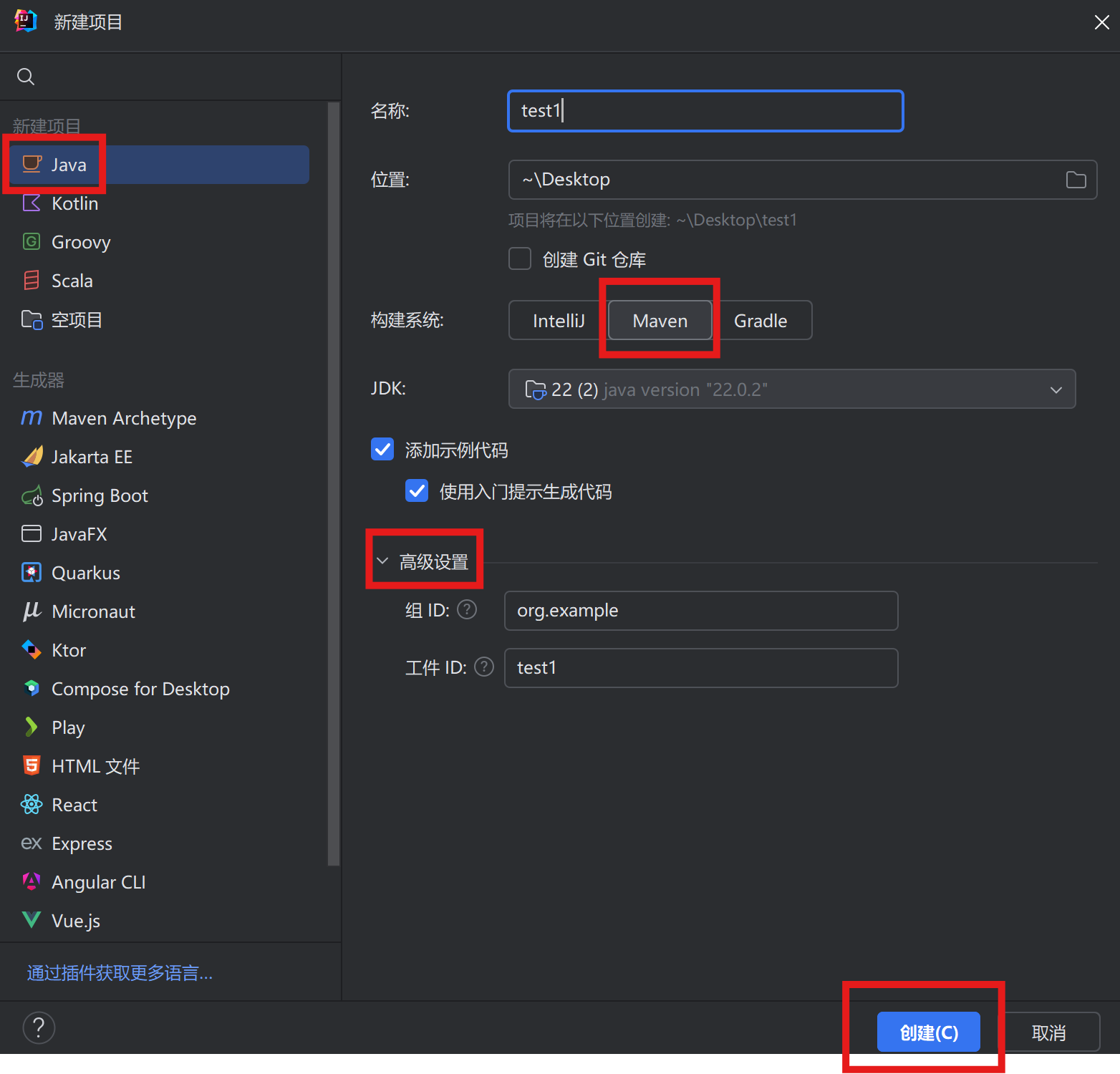Click the Maven Archetype m icon
Image resolution: width=1120 pixels, height=1074 pixels.
click(x=32, y=417)
